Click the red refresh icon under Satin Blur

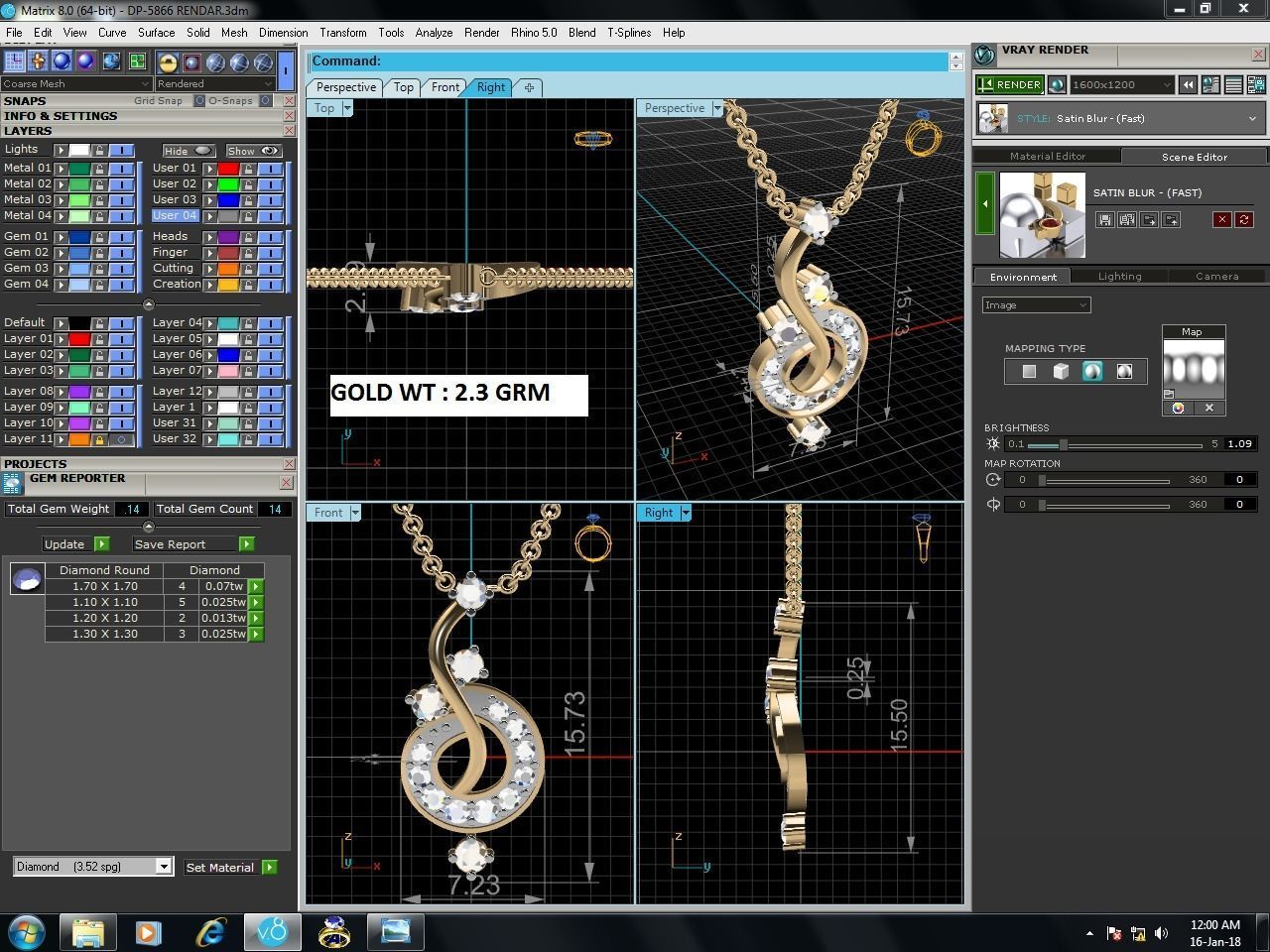tap(1243, 219)
